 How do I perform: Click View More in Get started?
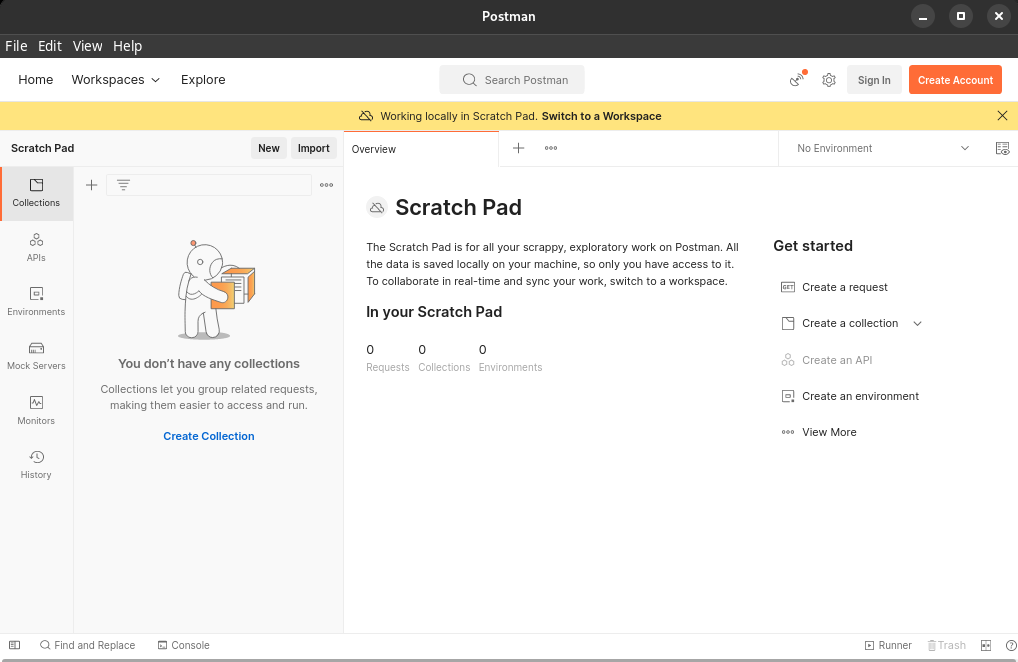pos(829,432)
